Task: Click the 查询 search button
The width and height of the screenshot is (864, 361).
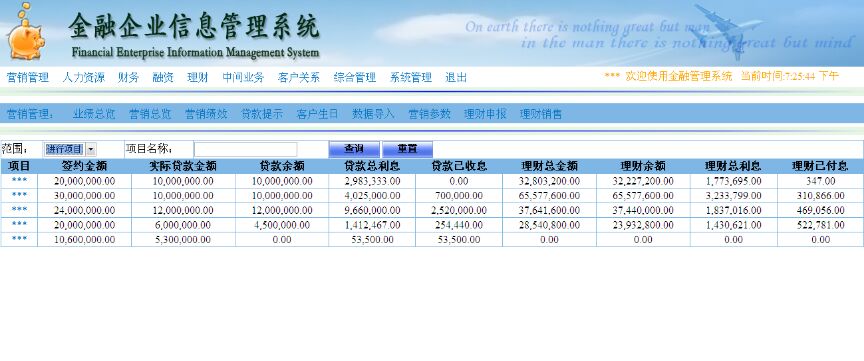Action: point(354,149)
